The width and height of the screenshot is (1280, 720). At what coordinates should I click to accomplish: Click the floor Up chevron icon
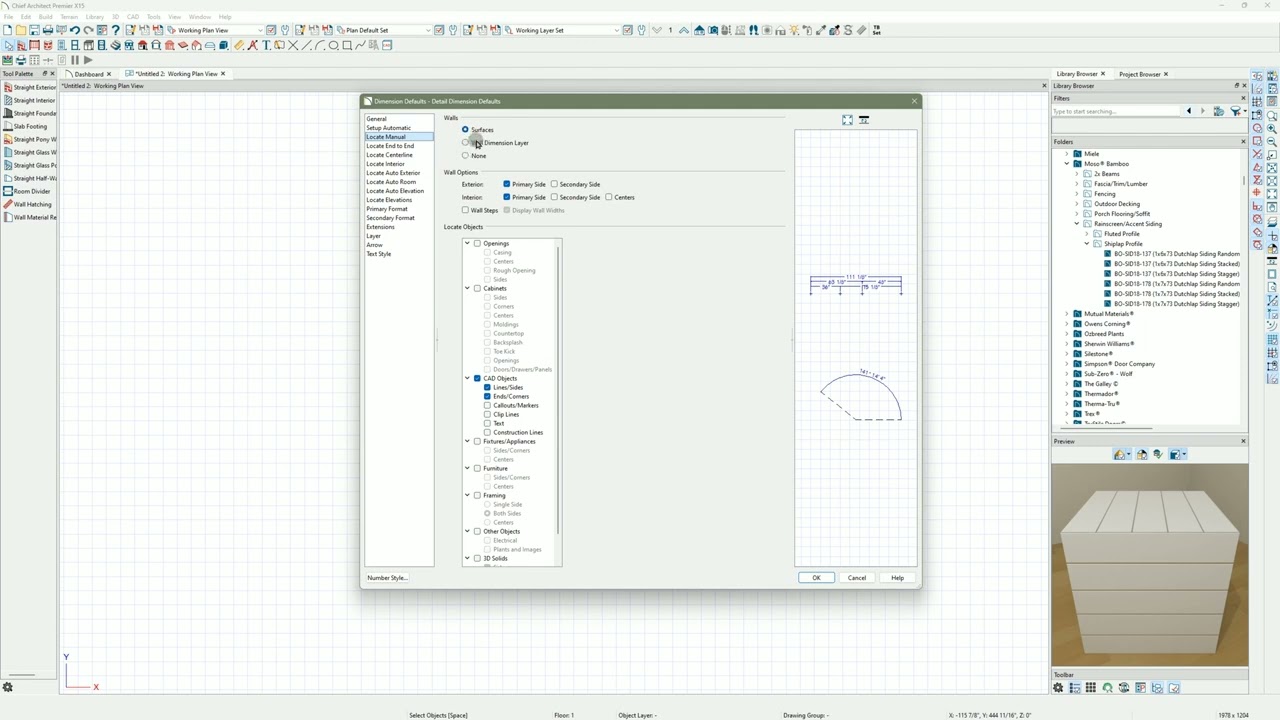point(683,30)
